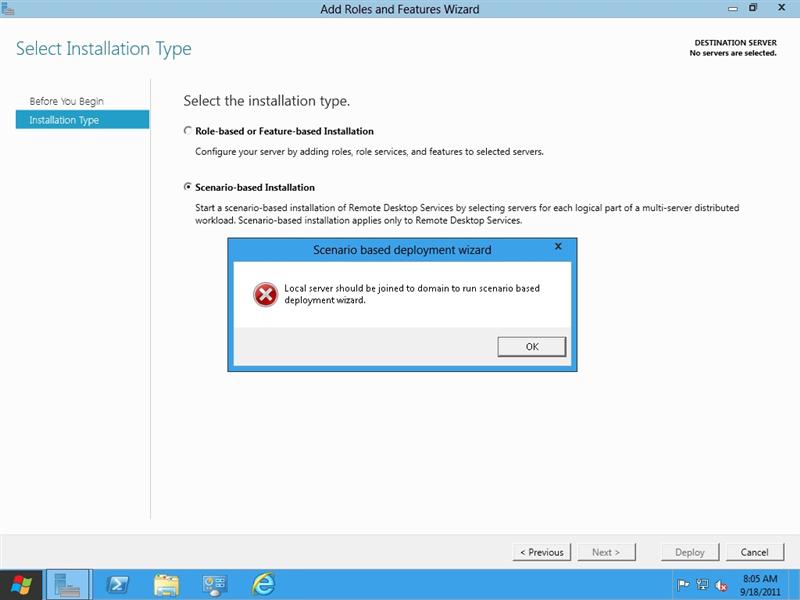Click the 'No servers are selected.' text

point(733,53)
